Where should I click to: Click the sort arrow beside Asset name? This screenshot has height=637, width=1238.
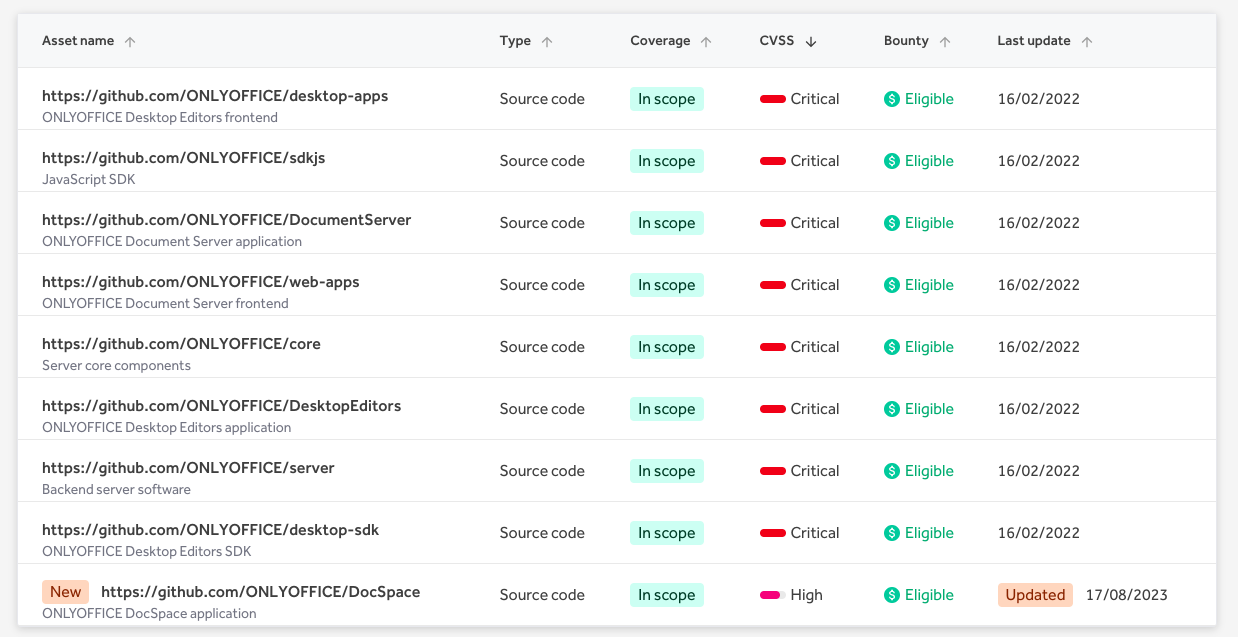click(x=130, y=42)
